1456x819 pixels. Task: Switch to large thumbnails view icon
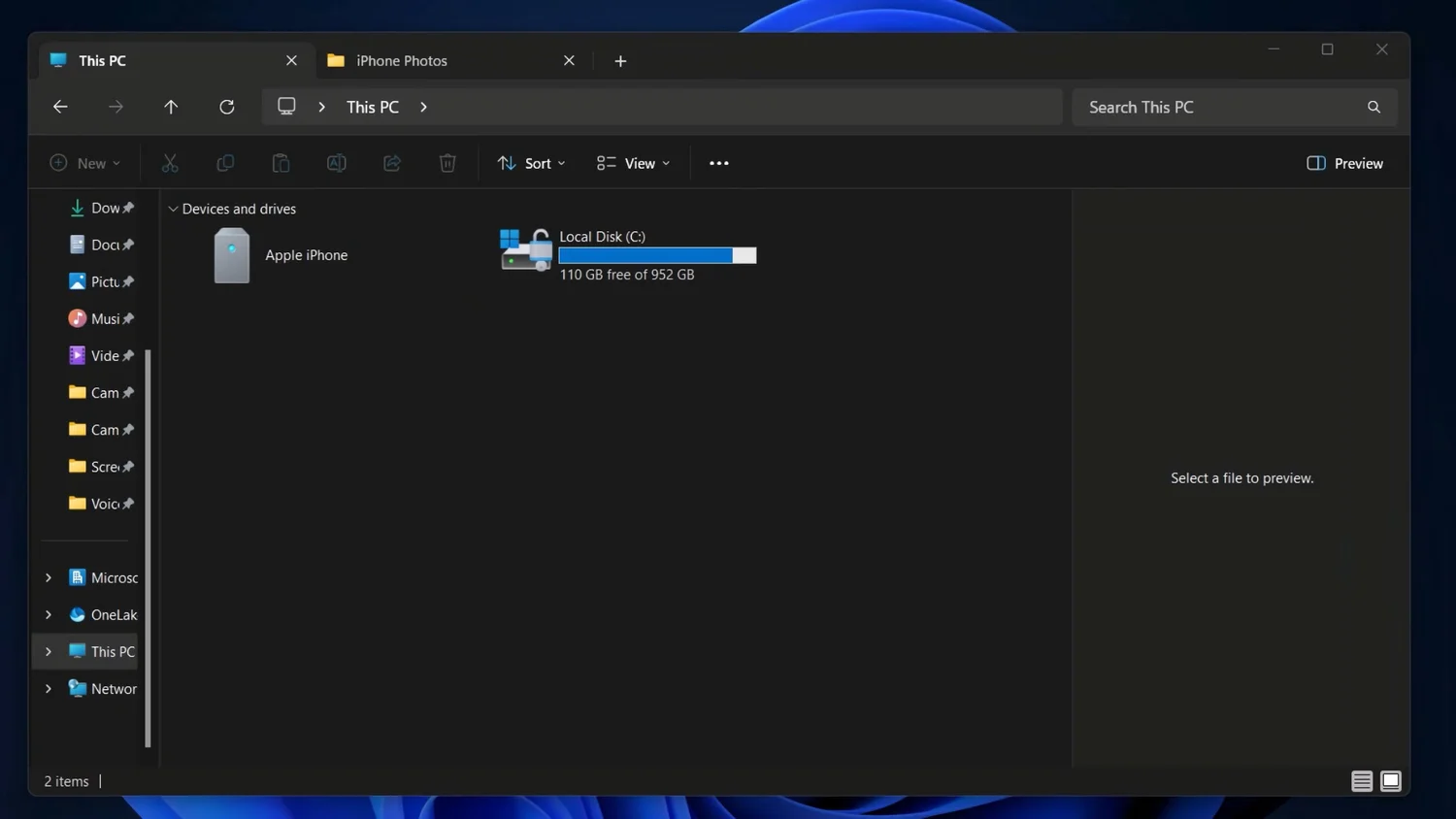pyautogui.click(x=1391, y=781)
